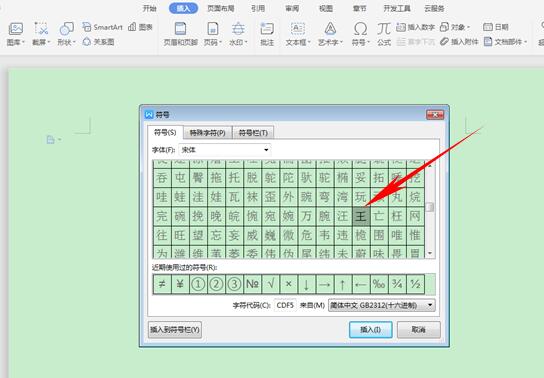Viewport: 544px width, 378px height.
Task: Open the 页面布局 ribbon tab
Action: point(221,8)
